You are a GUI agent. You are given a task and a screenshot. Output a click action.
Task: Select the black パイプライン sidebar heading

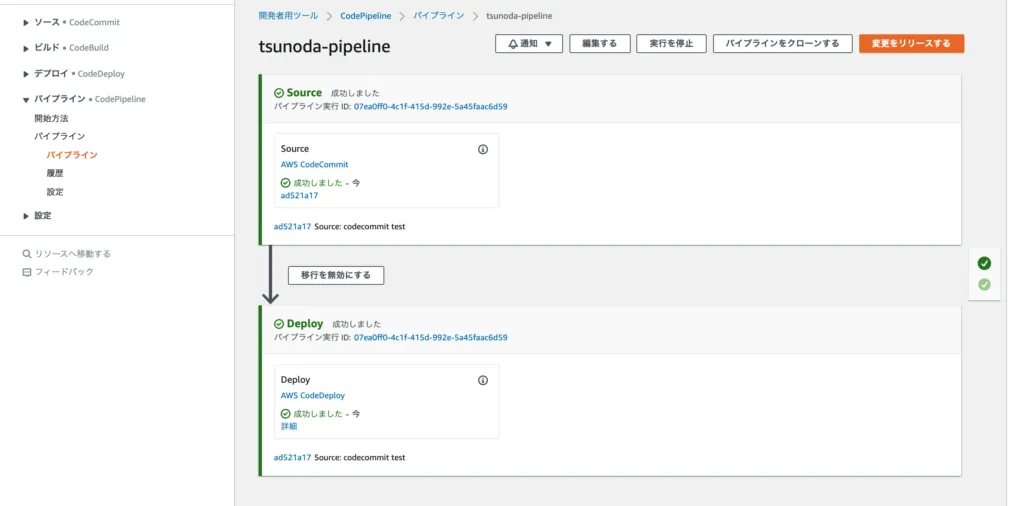pyautogui.click(x=59, y=136)
